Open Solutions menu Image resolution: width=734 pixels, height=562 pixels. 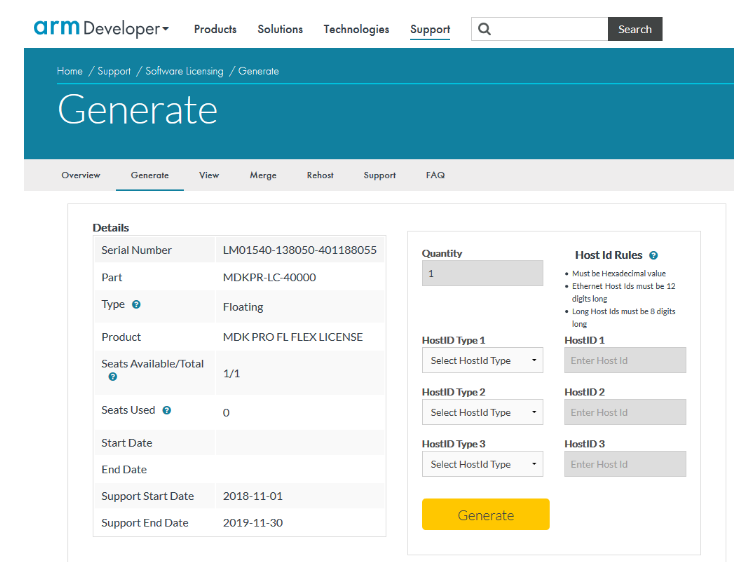click(x=280, y=29)
